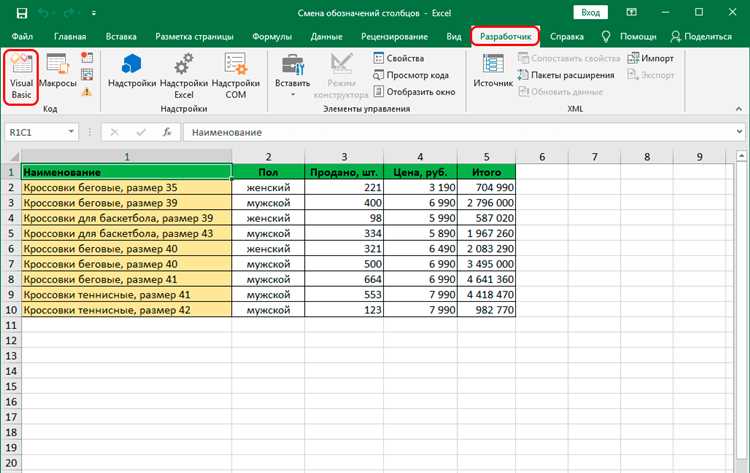Expand the formula bar chevron

(739, 132)
